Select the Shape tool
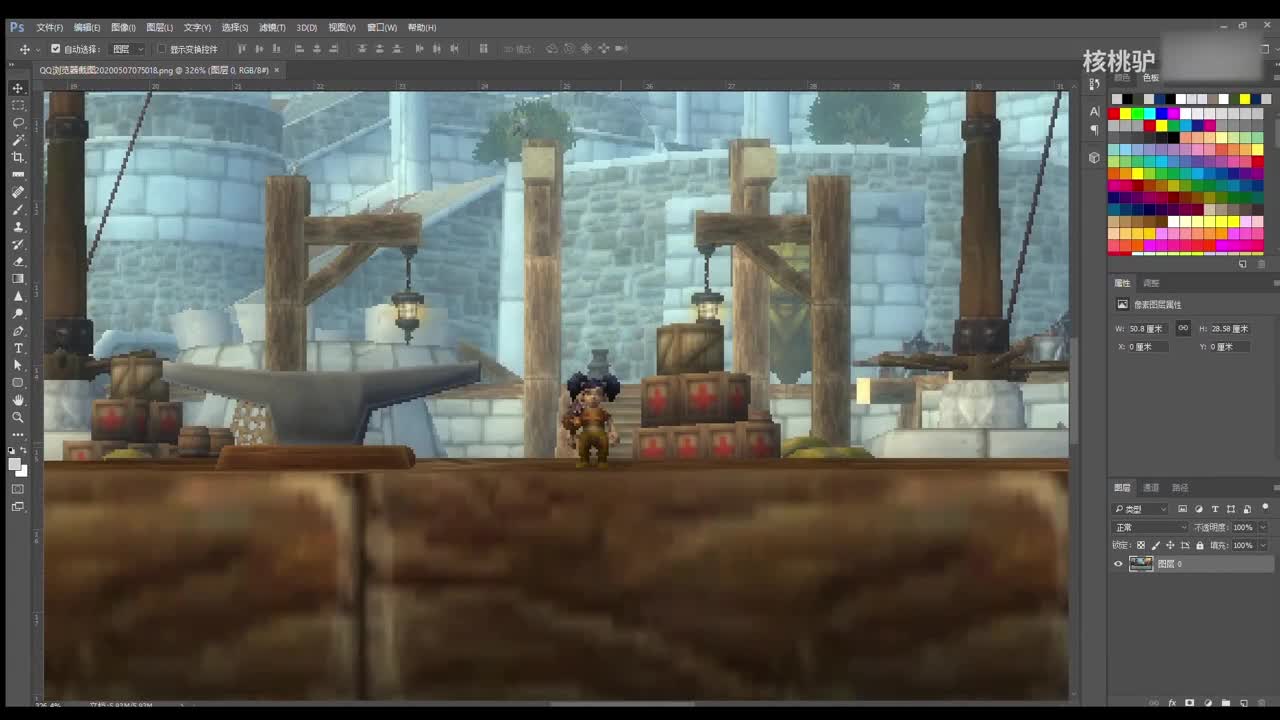This screenshot has width=1280, height=720. coord(18,383)
